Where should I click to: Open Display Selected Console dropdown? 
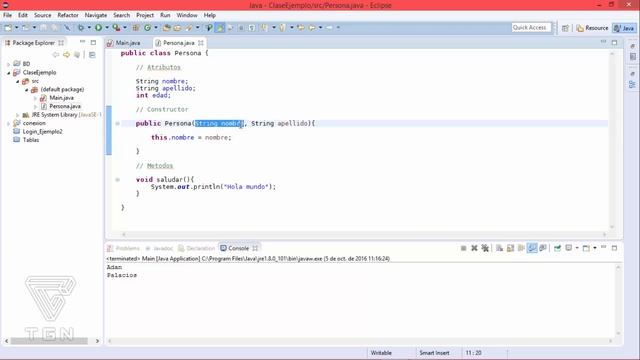(x=577, y=248)
